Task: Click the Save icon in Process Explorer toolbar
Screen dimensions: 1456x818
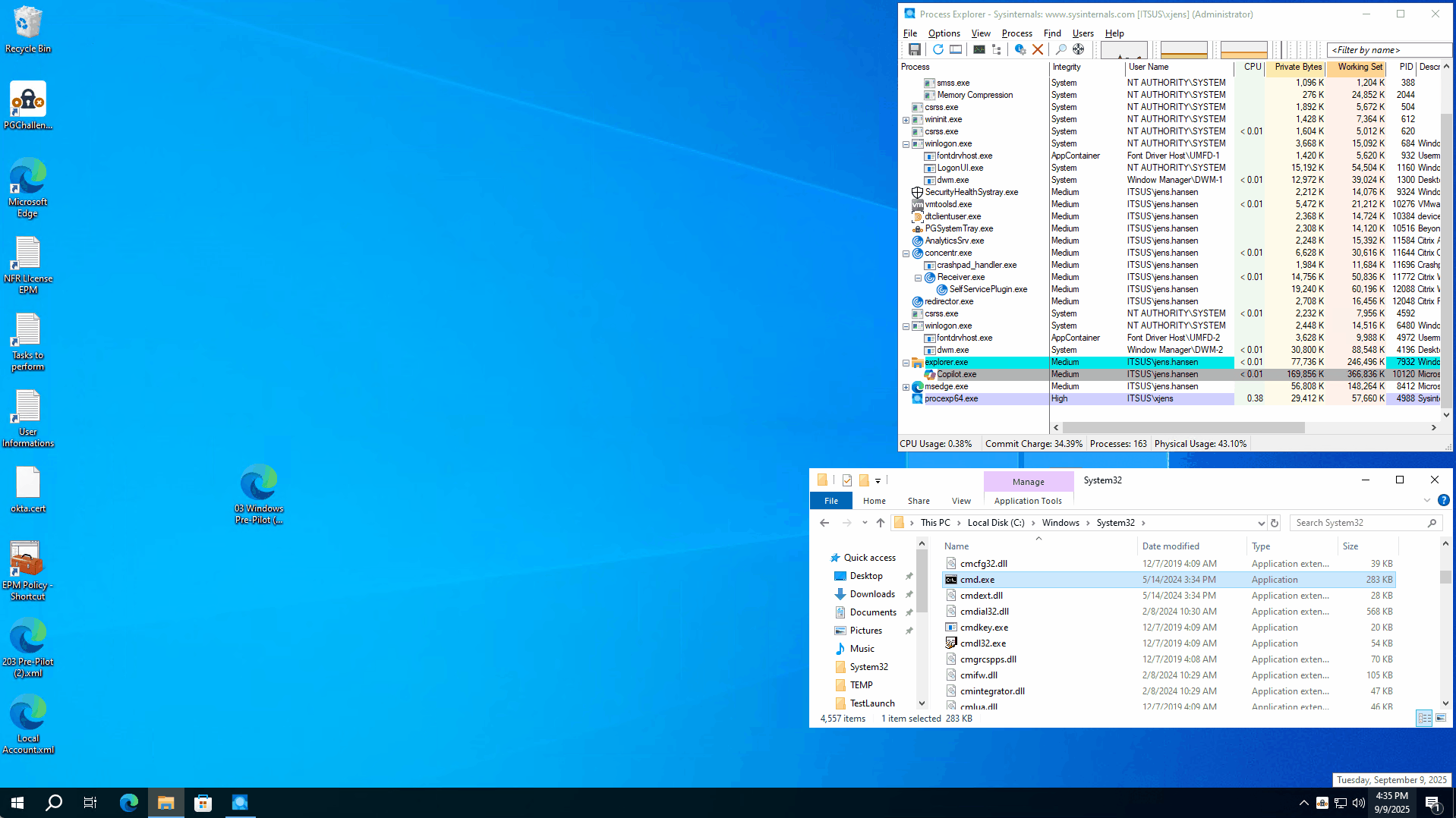Action: [914, 49]
